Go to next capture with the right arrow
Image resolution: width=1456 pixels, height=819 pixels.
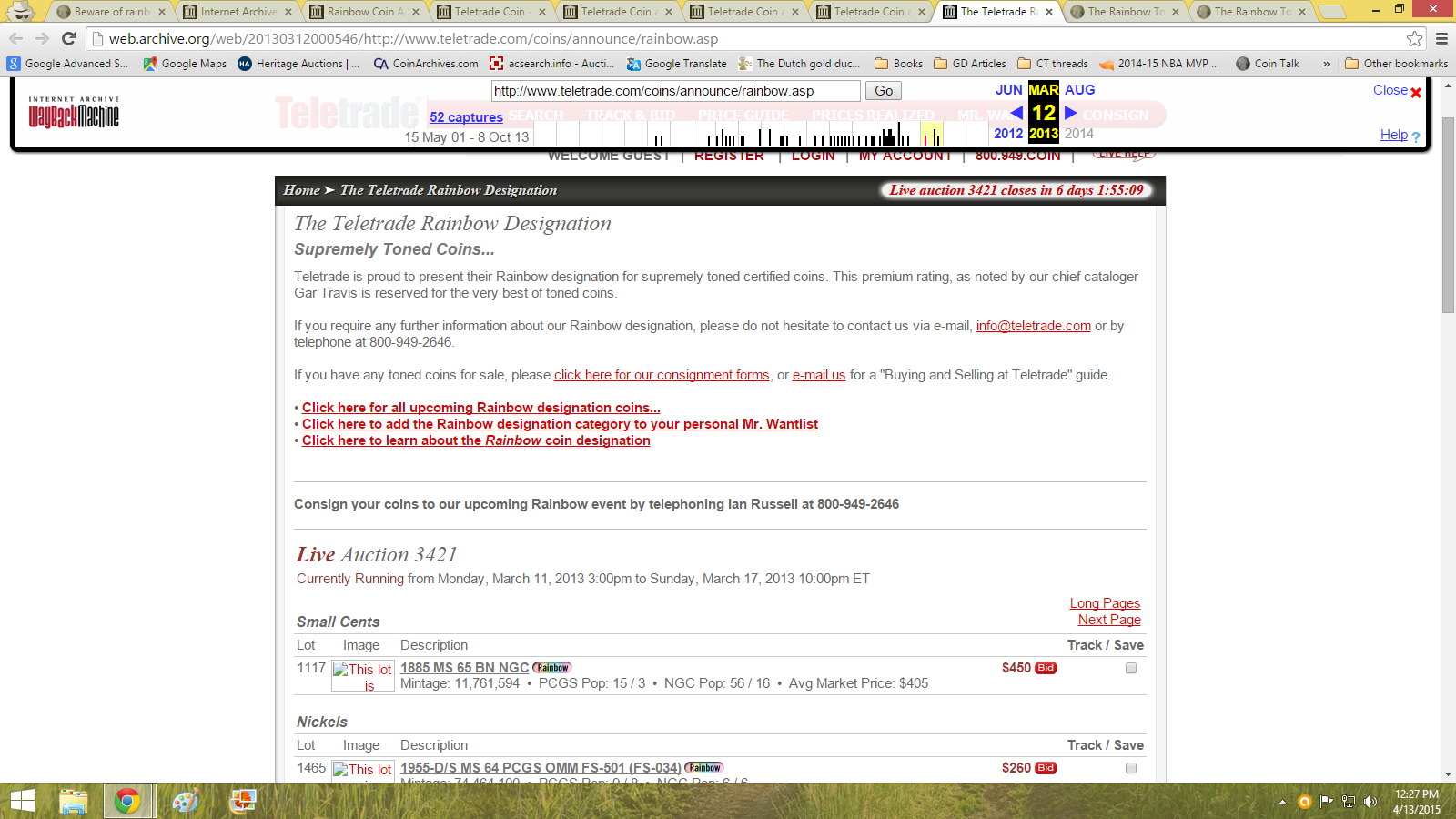tap(1071, 113)
